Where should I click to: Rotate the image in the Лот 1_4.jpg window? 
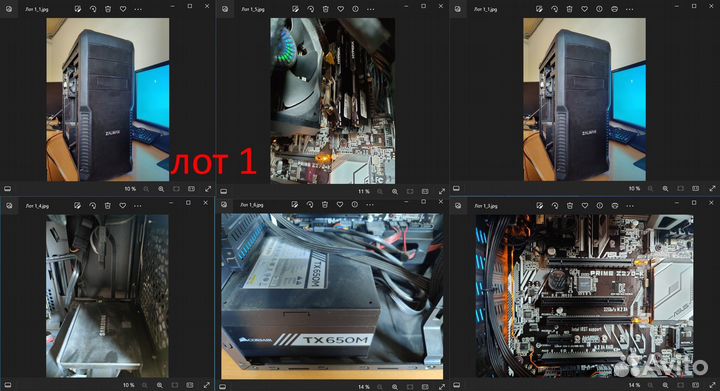pos(93,206)
